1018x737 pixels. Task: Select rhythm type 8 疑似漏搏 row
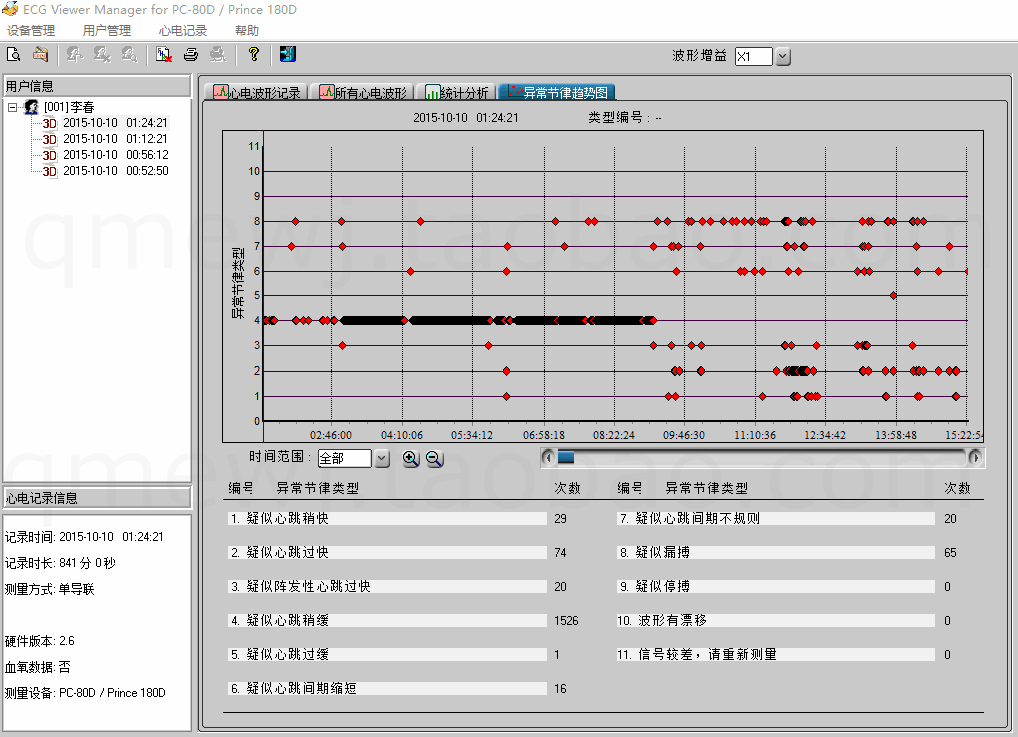[x=775, y=552]
